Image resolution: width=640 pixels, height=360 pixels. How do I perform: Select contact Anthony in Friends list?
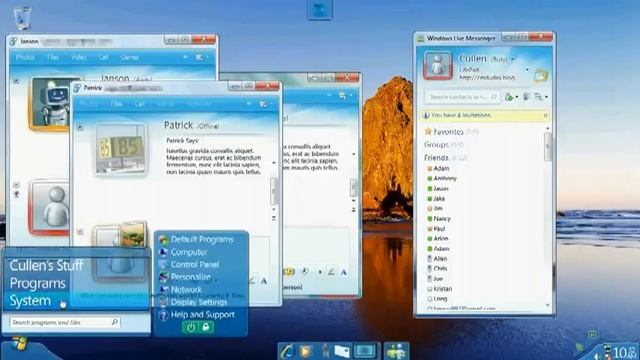[x=445, y=178]
